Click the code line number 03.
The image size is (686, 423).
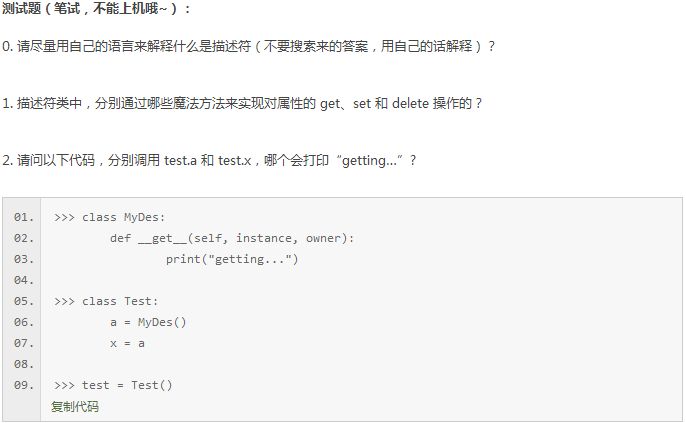pyautogui.click(x=24, y=259)
